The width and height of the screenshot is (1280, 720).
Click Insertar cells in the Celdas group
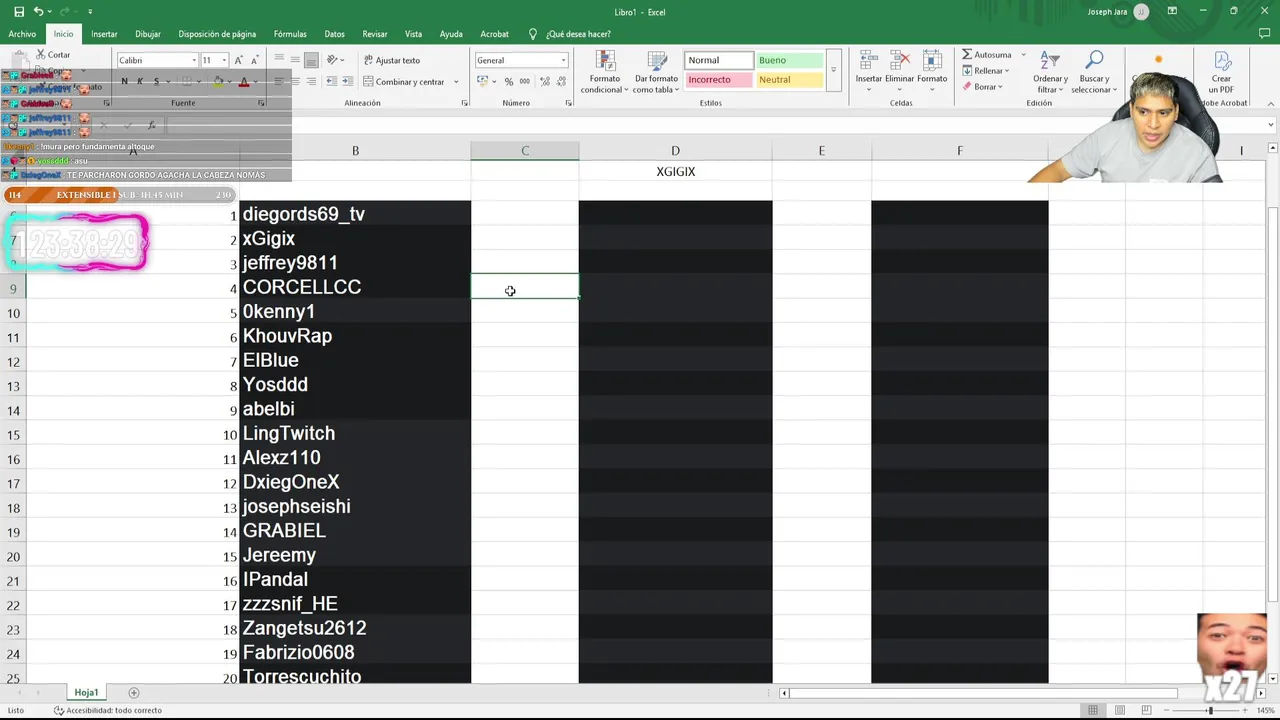[x=868, y=70]
